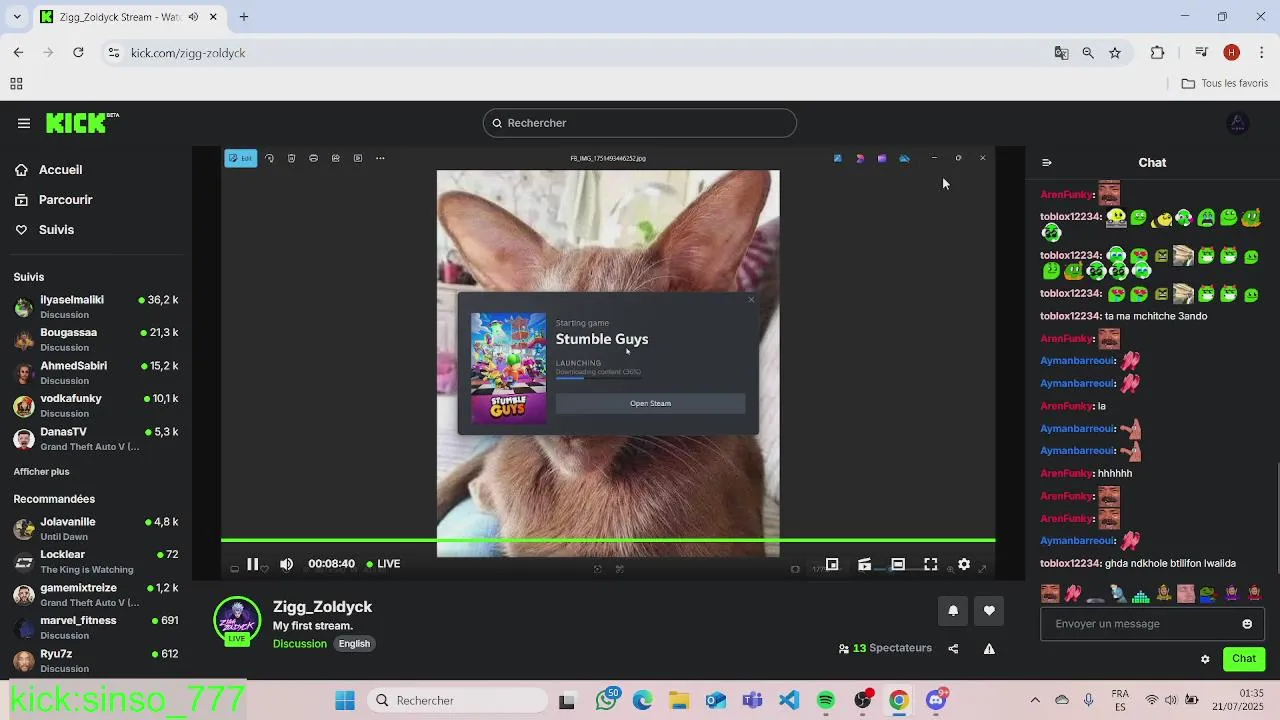Follow the channel with heart button

tap(989, 611)
